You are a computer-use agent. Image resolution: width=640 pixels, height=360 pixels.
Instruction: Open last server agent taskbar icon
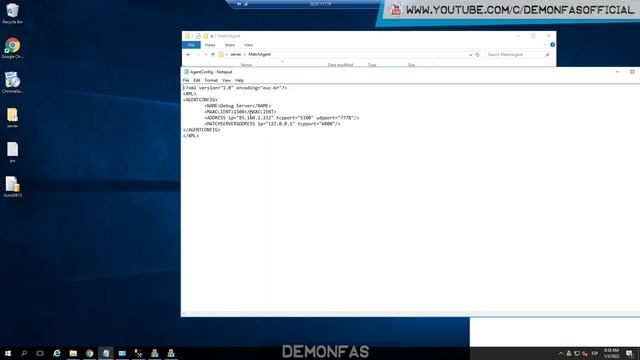171,353
